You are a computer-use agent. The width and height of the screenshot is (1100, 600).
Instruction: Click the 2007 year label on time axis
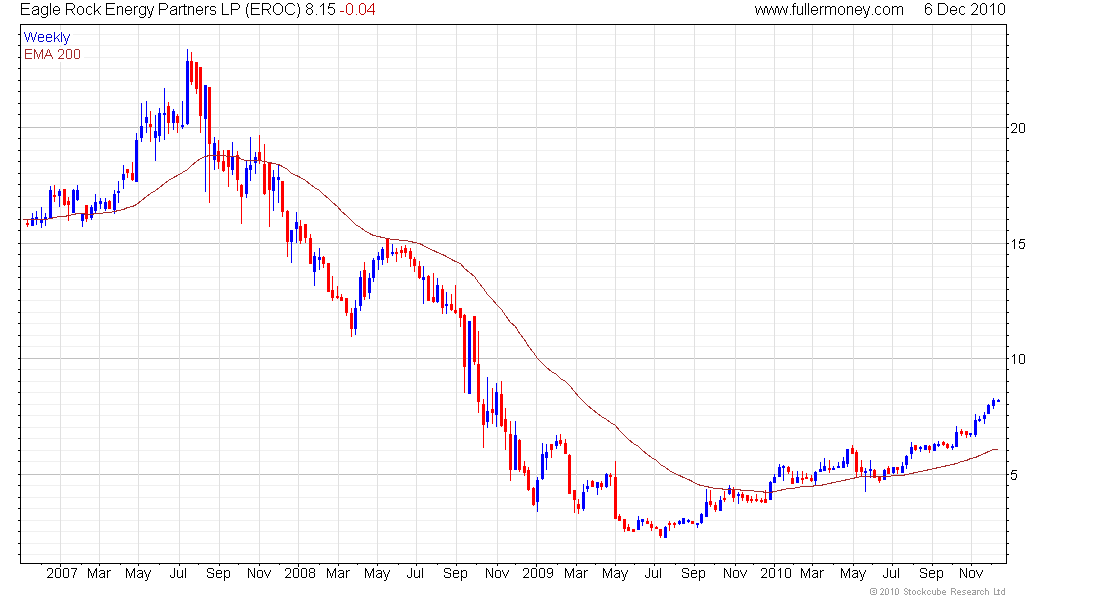pyautogui.click(x=62, y=573)
